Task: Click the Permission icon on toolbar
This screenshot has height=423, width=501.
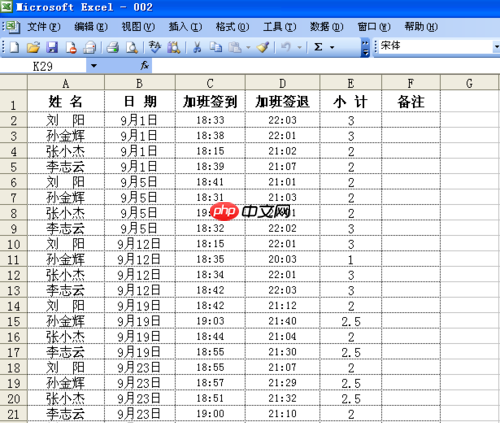Action: (x=71, y=47)
